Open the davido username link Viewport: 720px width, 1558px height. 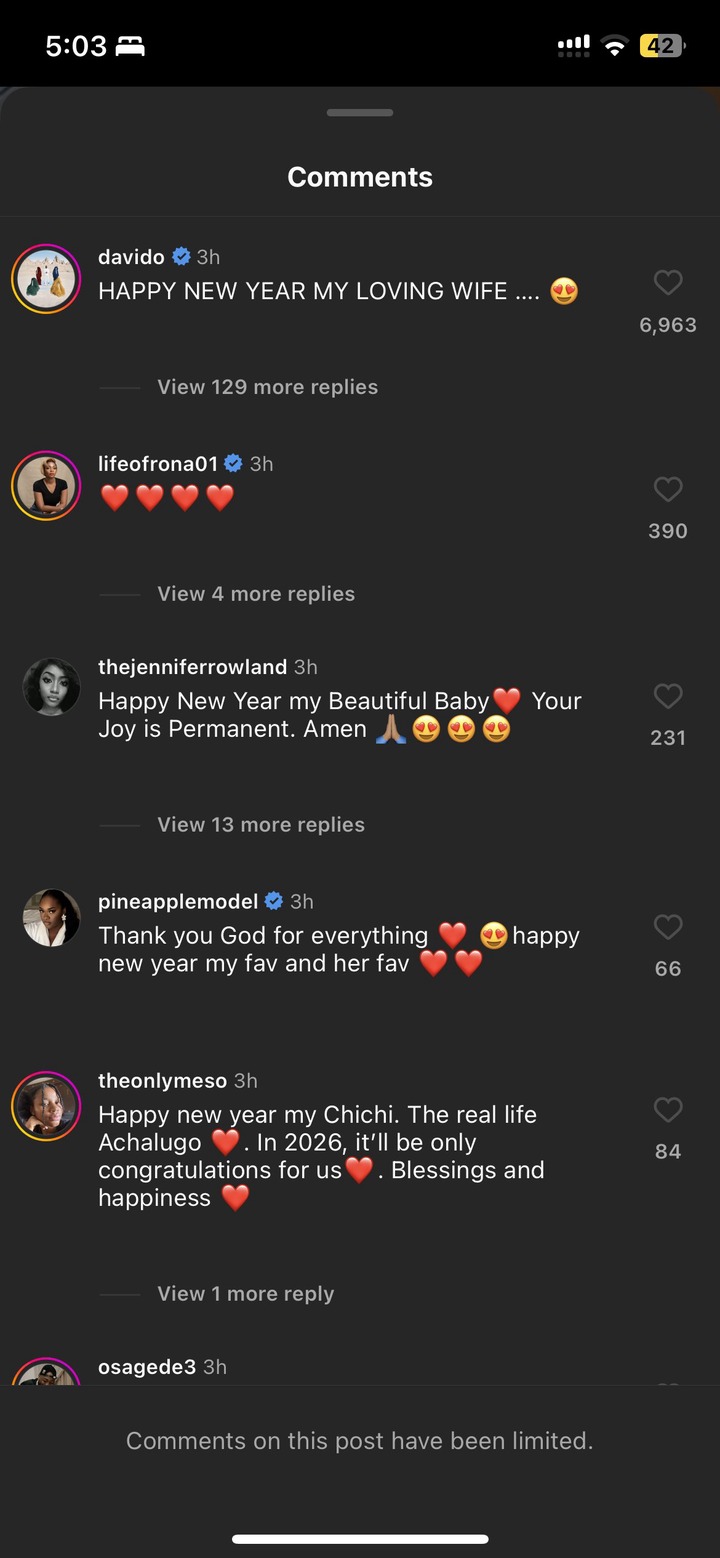(131, 257)
